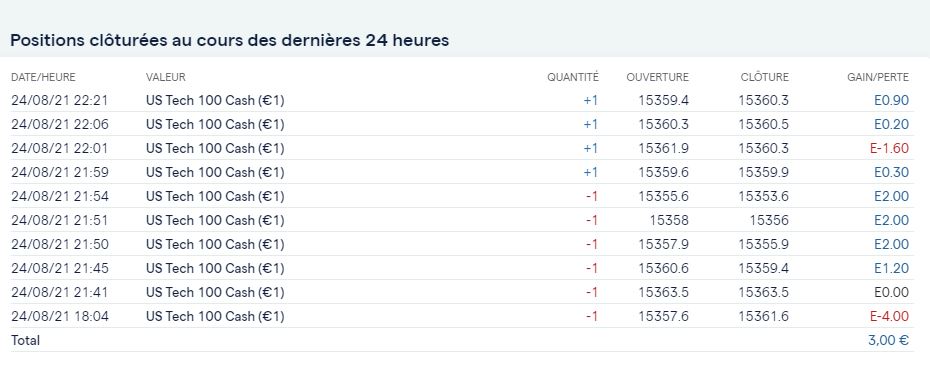Viewport: 930px width, 381px height.
Task: Open the 22:06 US Tech 100 Cash position
Action: point(215,124)
